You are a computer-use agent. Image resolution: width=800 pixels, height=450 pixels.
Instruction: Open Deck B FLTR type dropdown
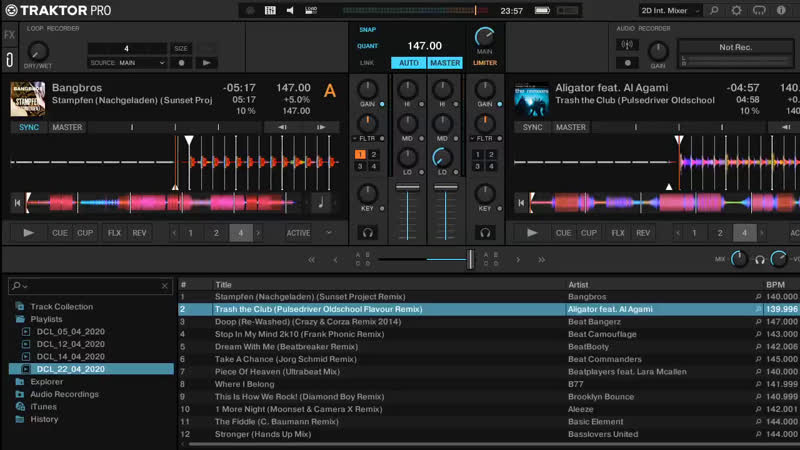472,138
